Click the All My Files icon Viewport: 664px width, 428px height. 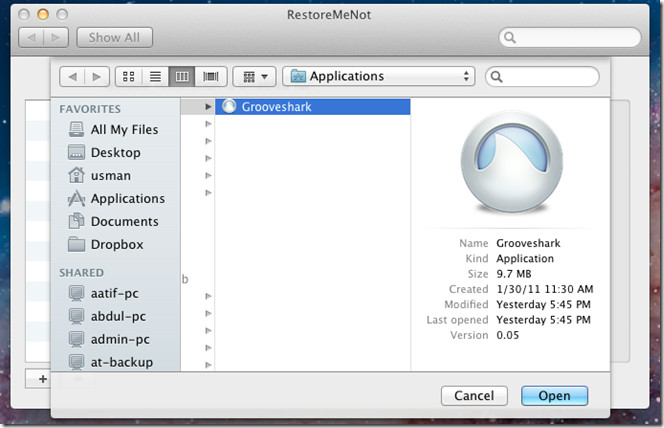[x=76, y=129]
